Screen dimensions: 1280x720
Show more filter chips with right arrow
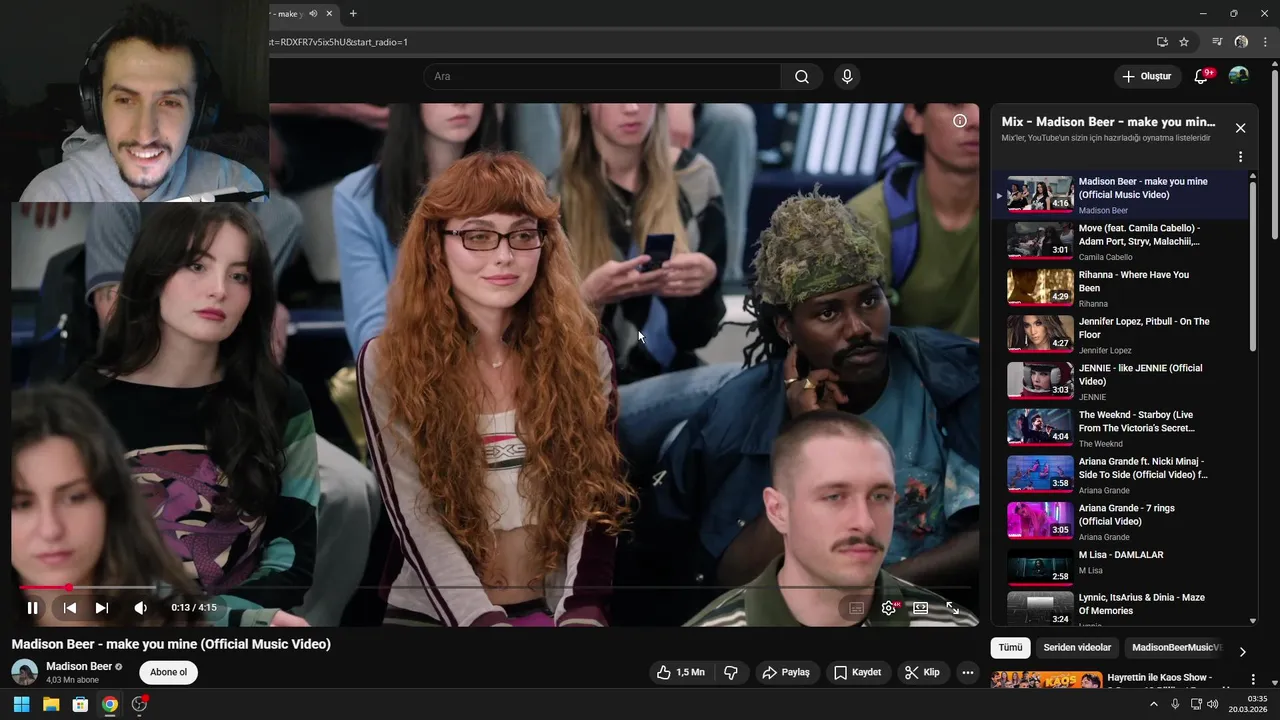click(1242, 651)
